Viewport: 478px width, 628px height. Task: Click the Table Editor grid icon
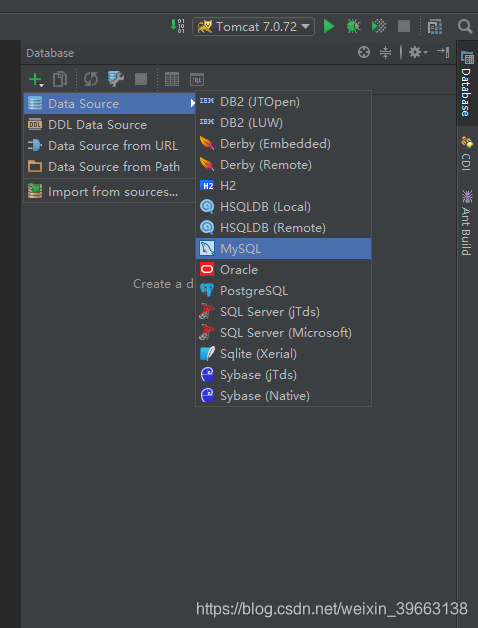point(172,79)
